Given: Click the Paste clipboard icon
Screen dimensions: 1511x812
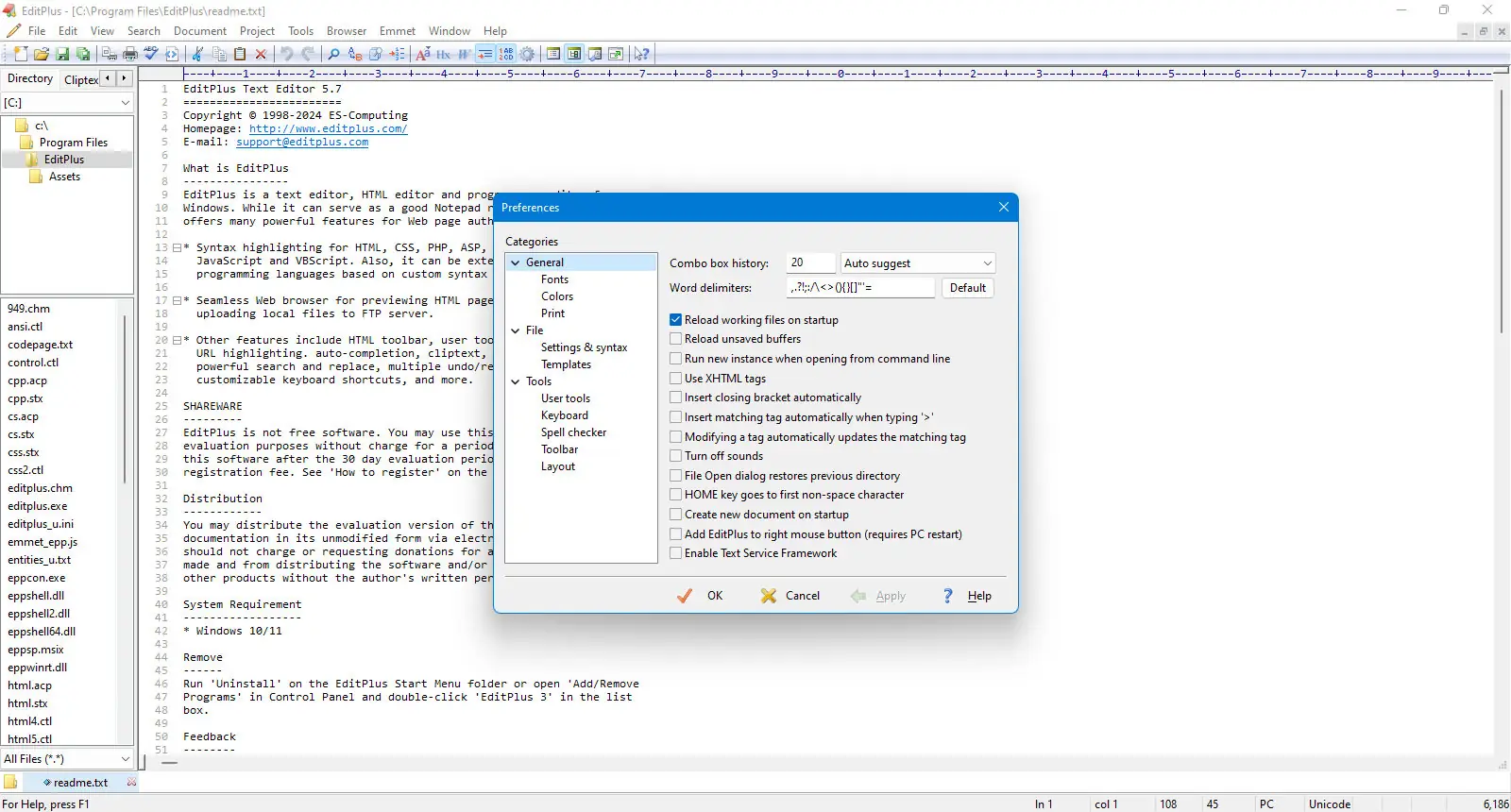Looking at the screenshot, I should [240, 54].
